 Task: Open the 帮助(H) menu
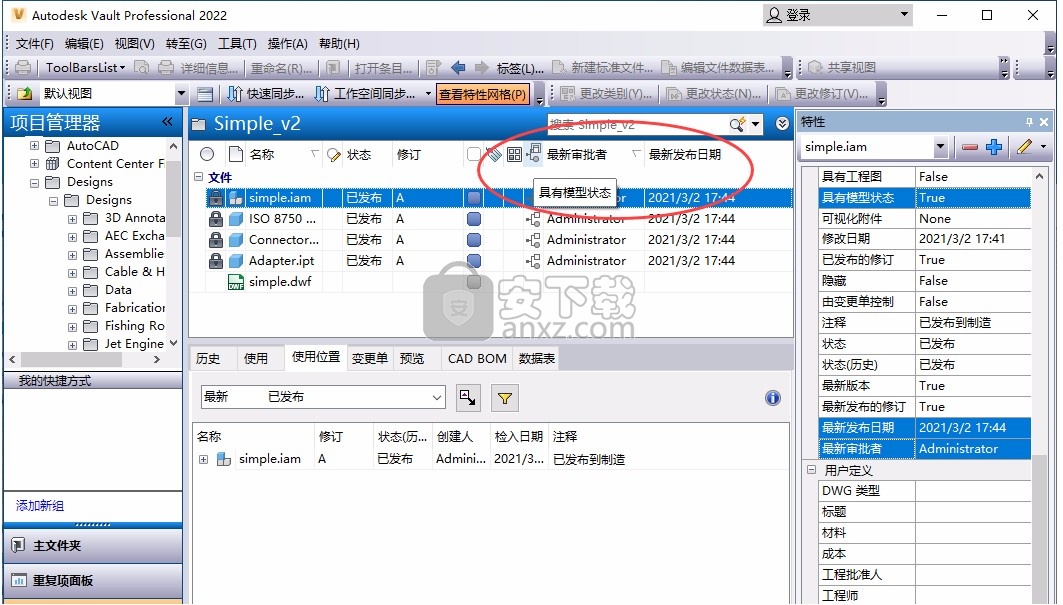339,43
